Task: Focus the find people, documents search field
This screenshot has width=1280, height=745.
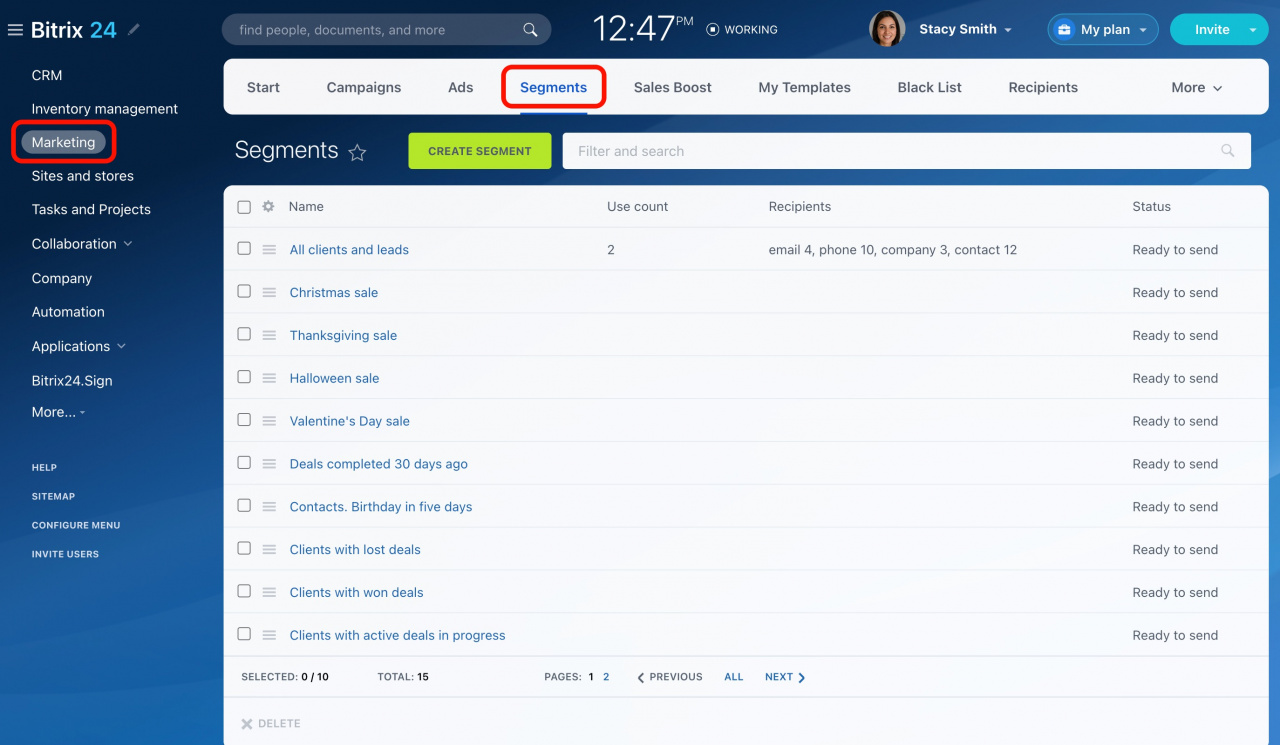Action: tap(386, 30)
